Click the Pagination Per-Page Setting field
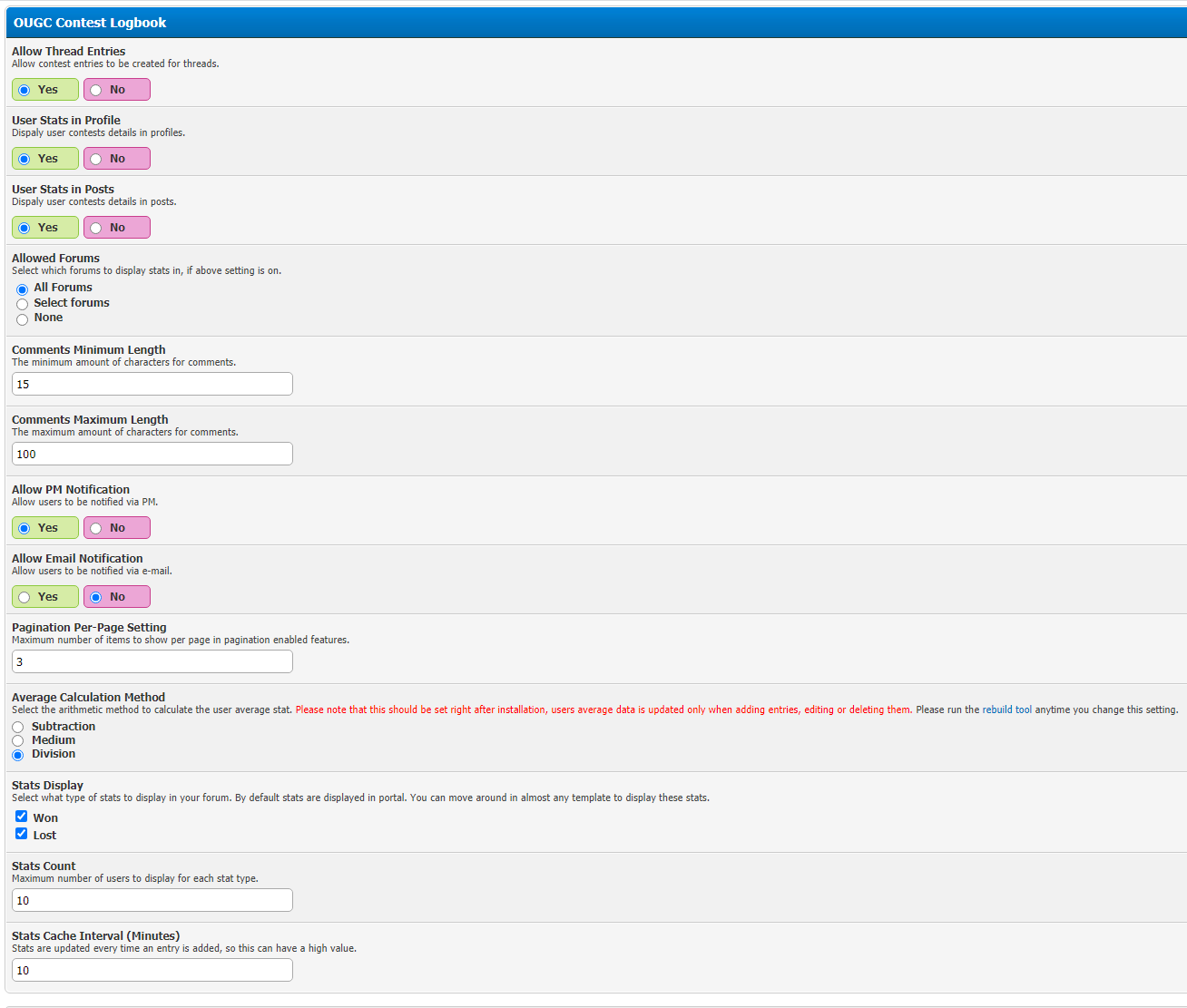 [x=152, y=661]
